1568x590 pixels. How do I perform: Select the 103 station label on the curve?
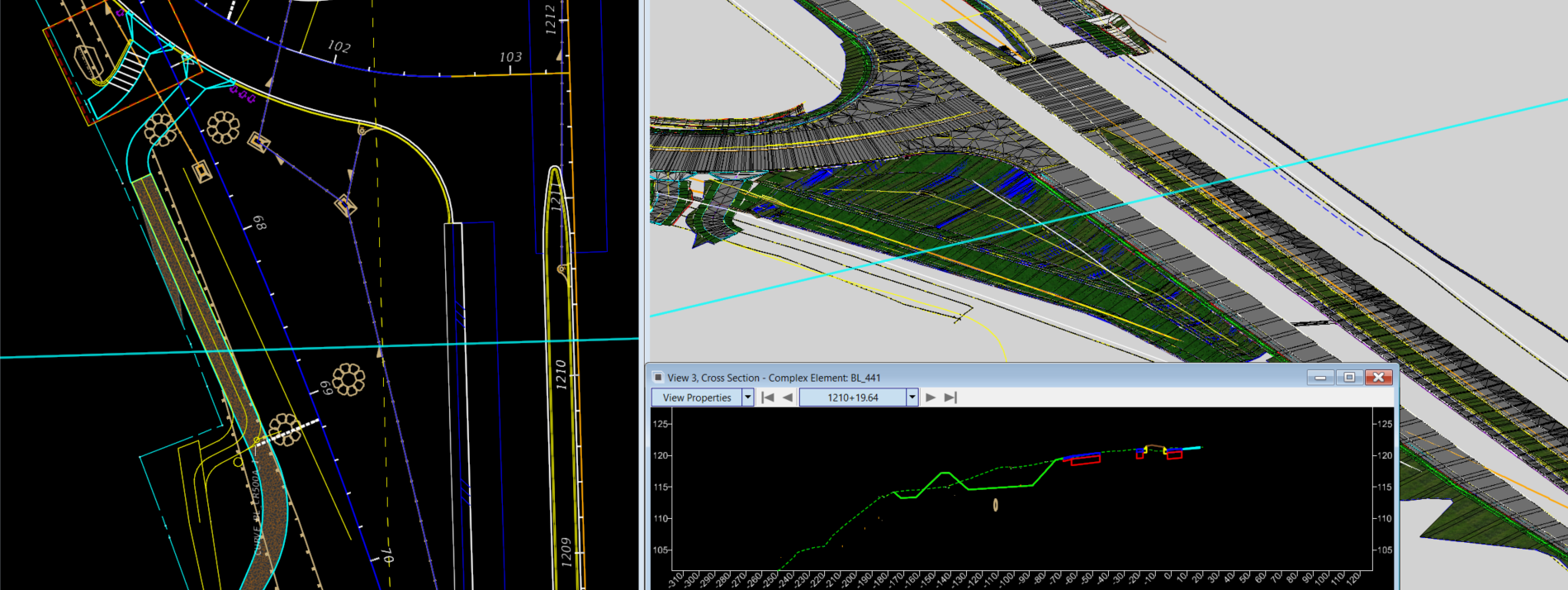510,57
